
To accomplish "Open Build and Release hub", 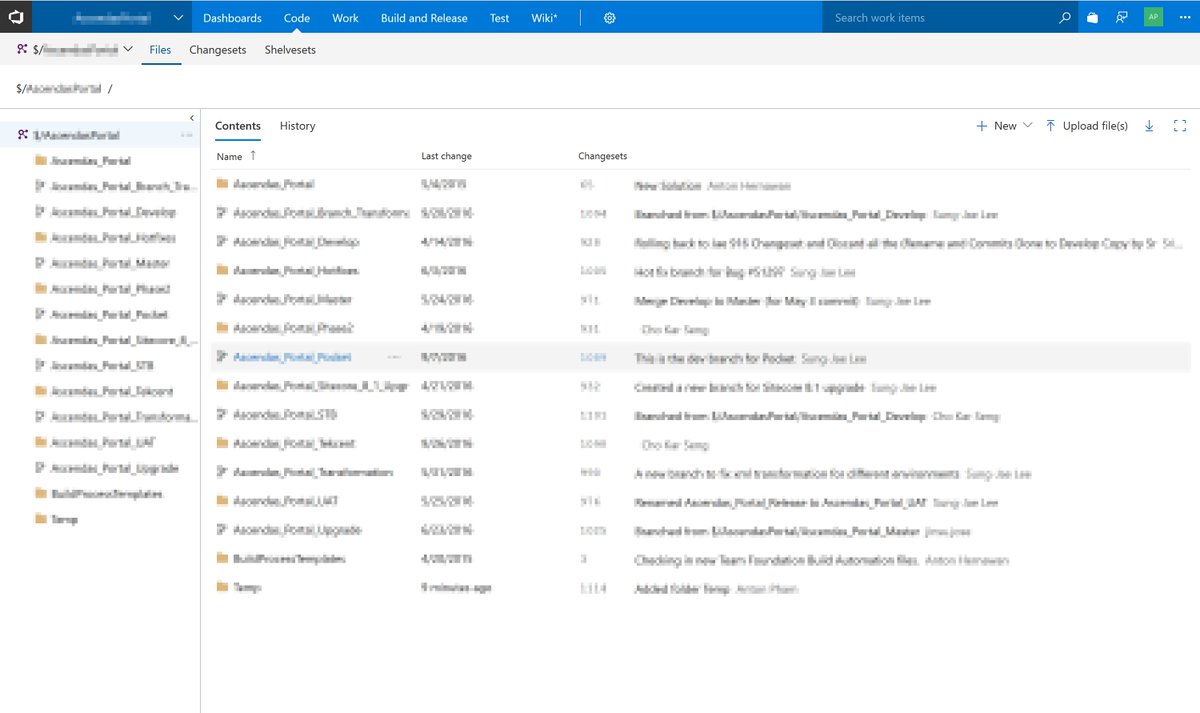I will click(x=424, y=18).
